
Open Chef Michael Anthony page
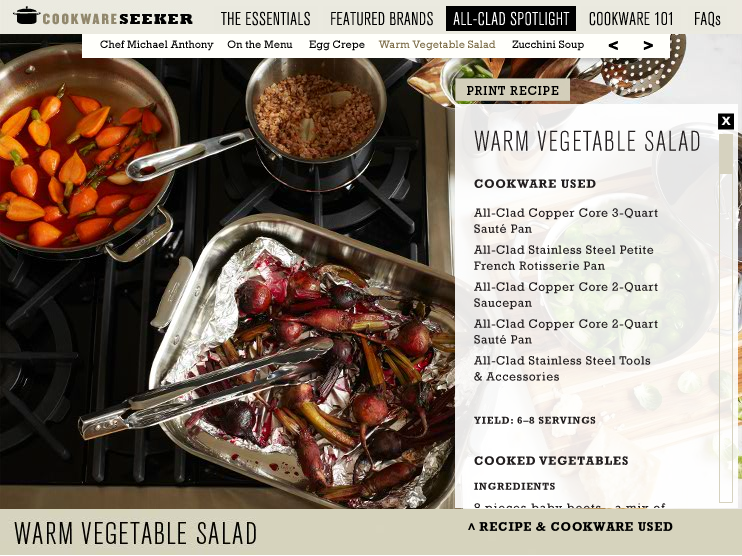point(156,44)
